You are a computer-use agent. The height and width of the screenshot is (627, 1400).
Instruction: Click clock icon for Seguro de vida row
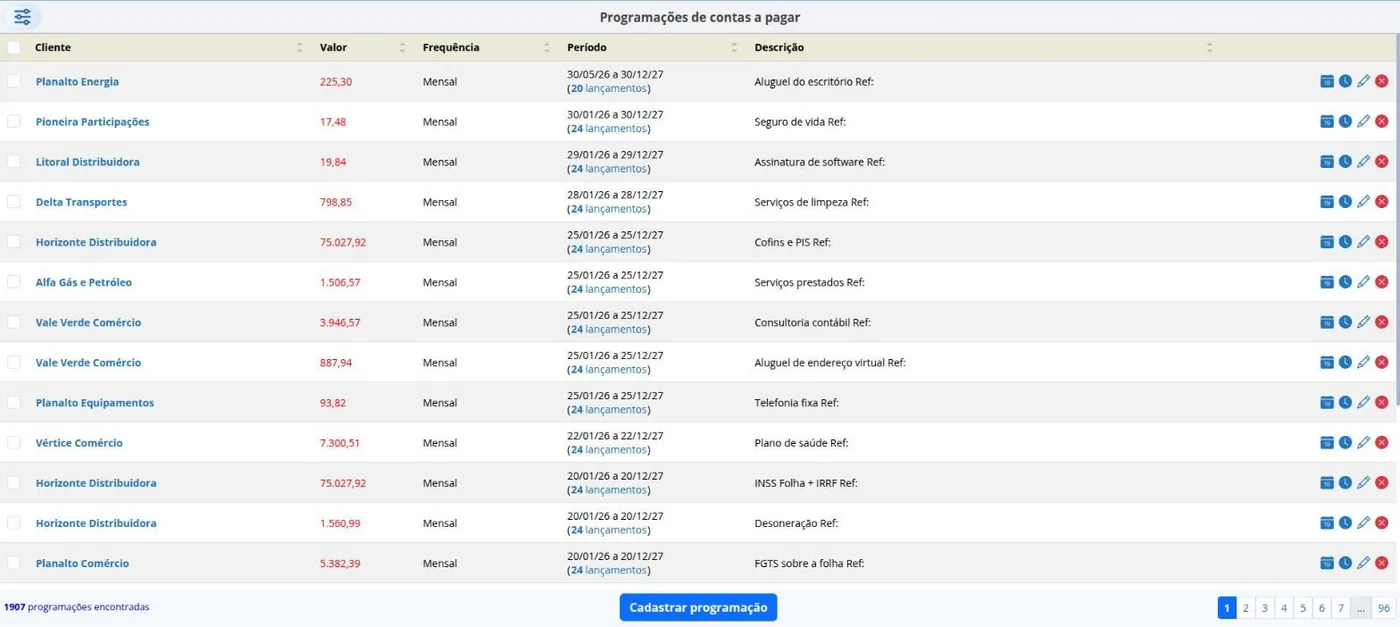[1345, 121]
